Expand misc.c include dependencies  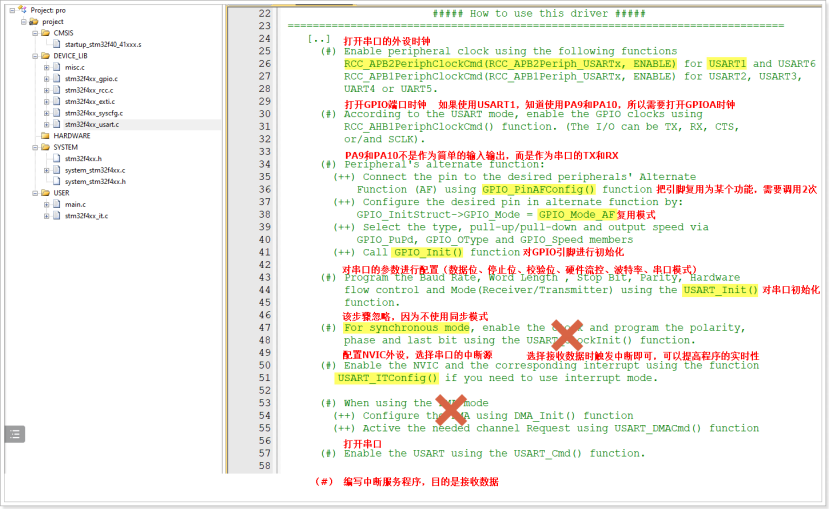(47, 67)
